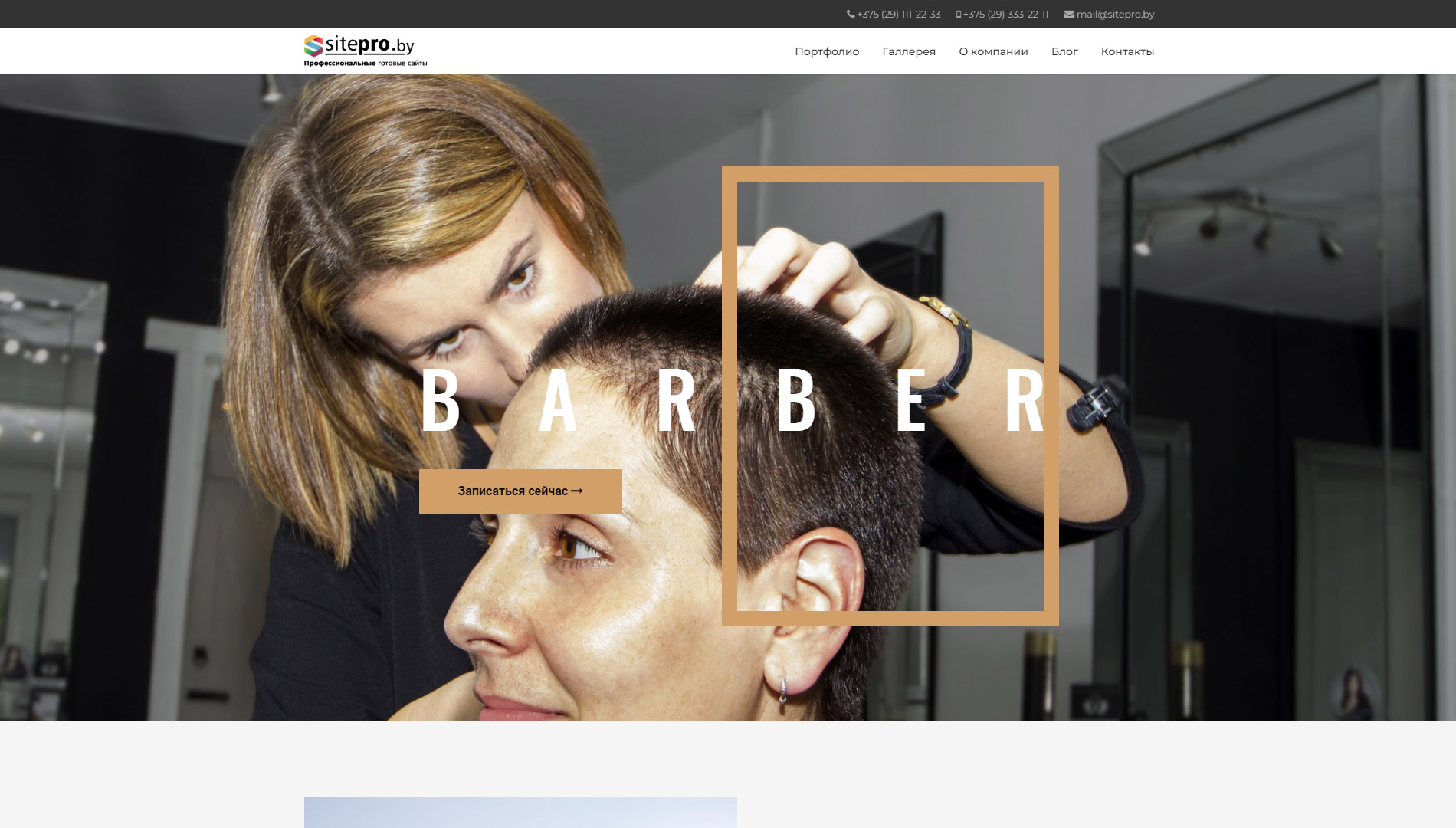Image resolution: width=1456 pixels, height=828 pixels.
Task: Navigate to Блог
Action: [x=1064, y=51]
